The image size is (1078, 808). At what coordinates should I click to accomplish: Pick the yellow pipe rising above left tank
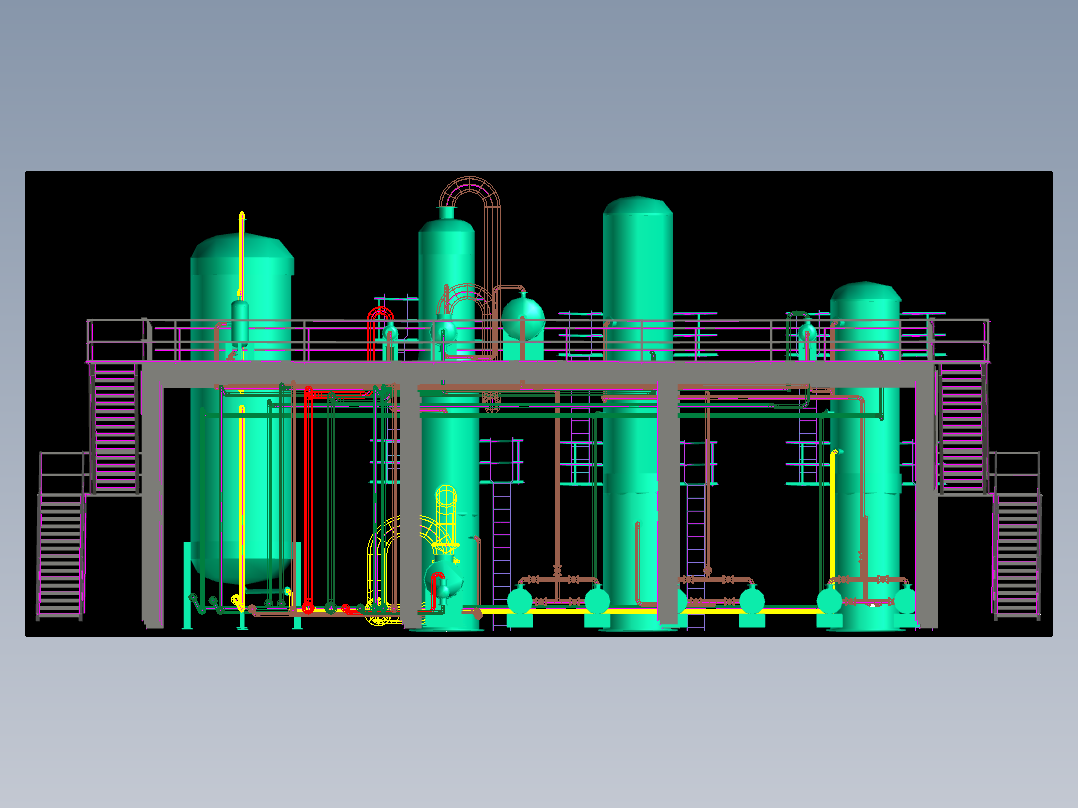[x=241, y=254]
